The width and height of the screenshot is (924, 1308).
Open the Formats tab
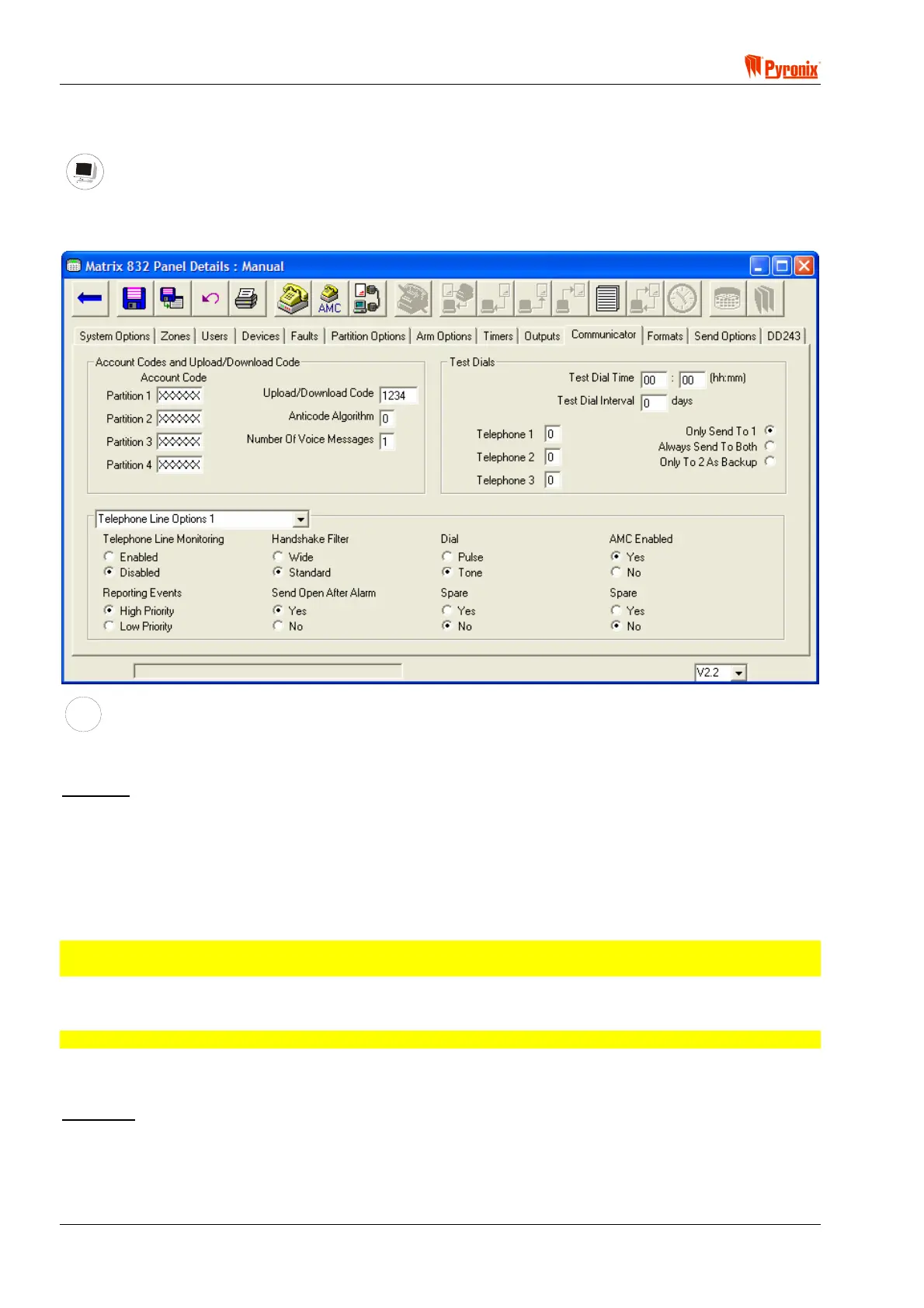[x=665, y=336]
